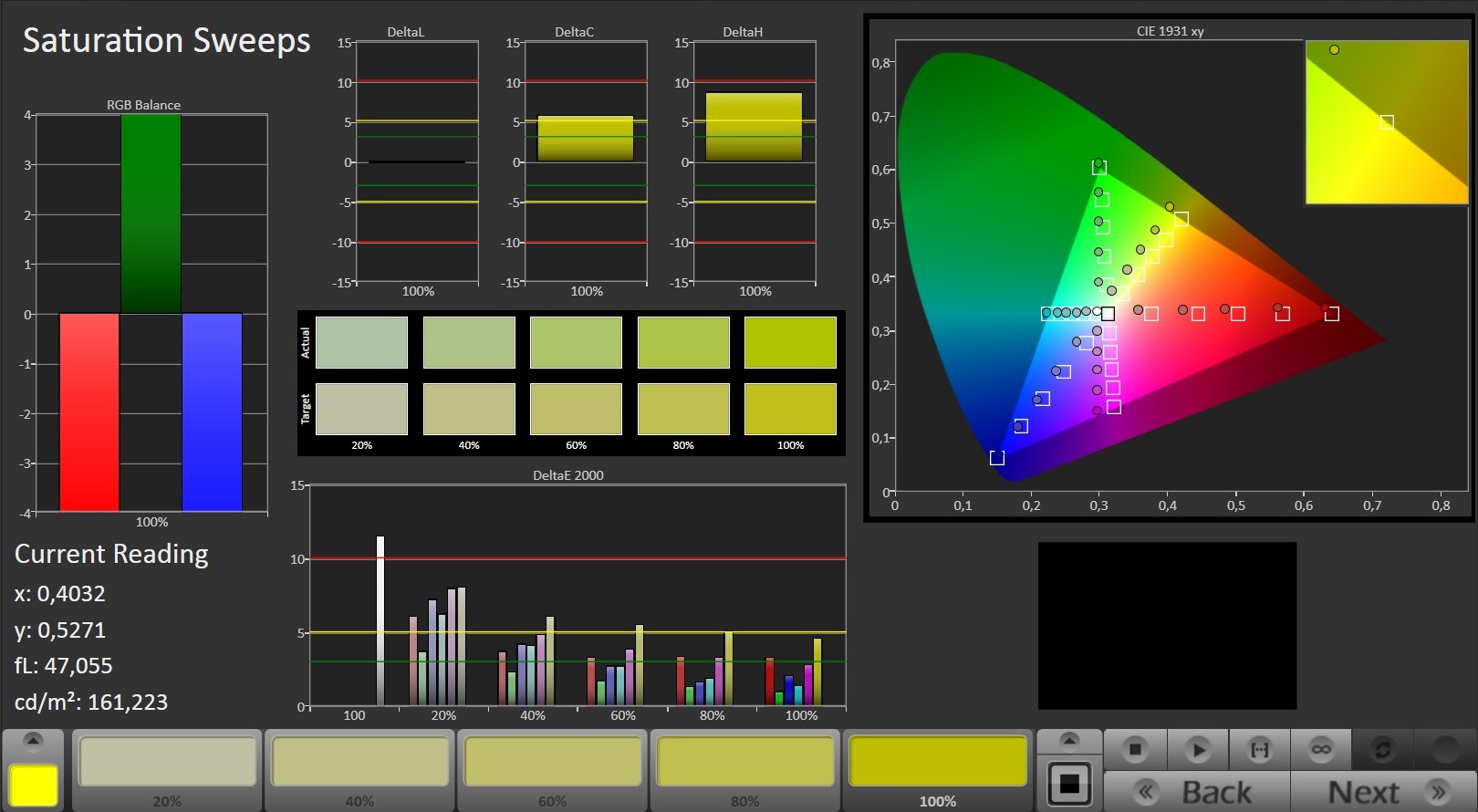Click the dark round indicator button
The height and width of the screenshot is (812, 1478).
[1445, 750]
